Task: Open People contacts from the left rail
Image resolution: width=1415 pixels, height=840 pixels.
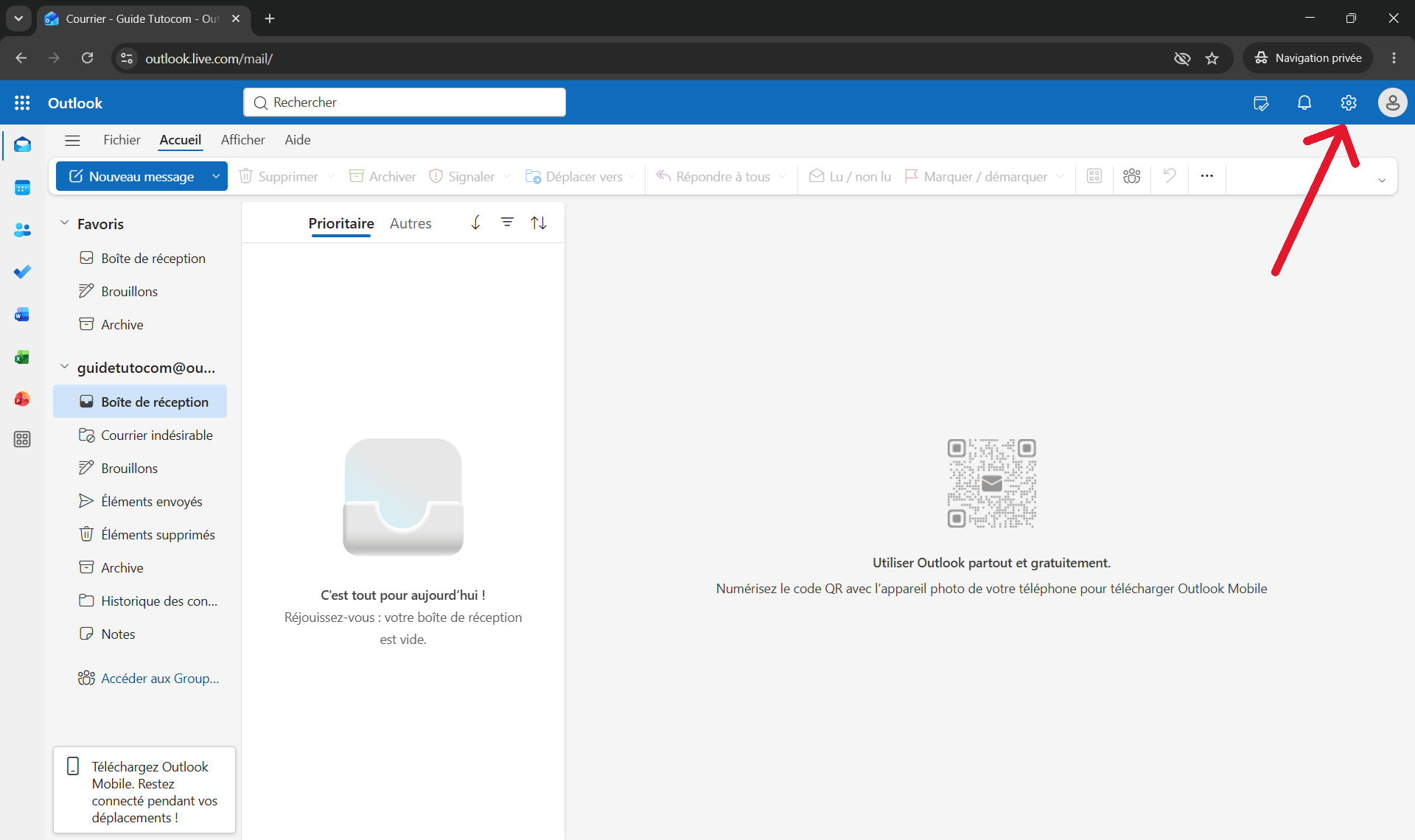Action: point(22,230)
